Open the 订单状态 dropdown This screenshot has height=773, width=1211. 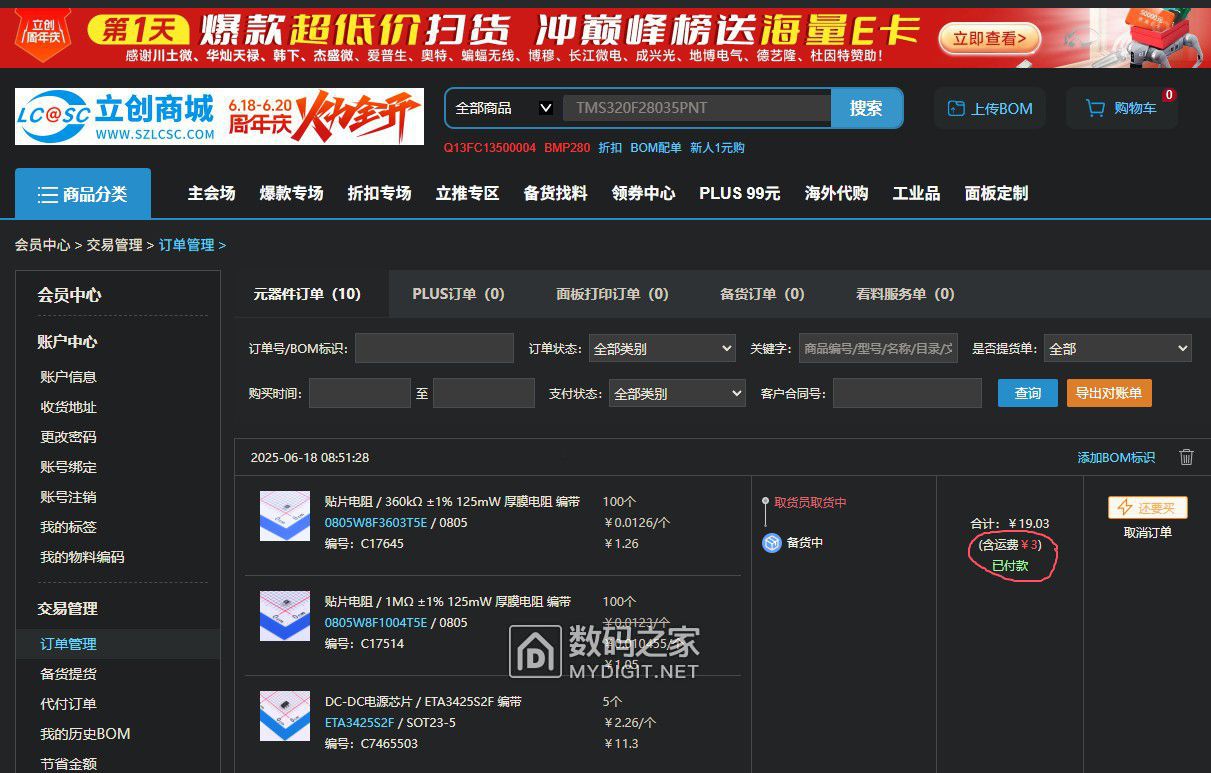[662, 348]
